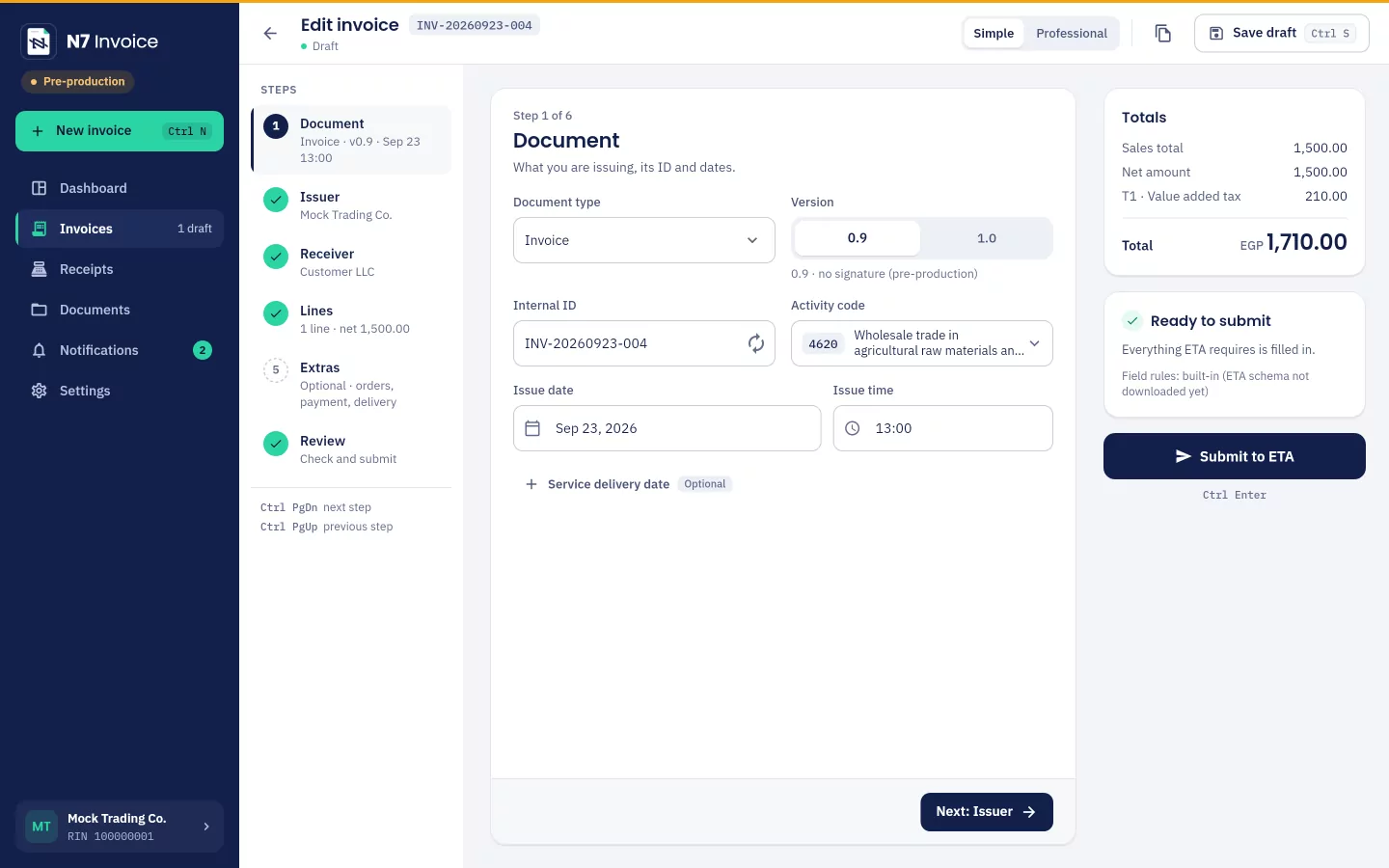Click Next: Issuer button

click(987, 812)
